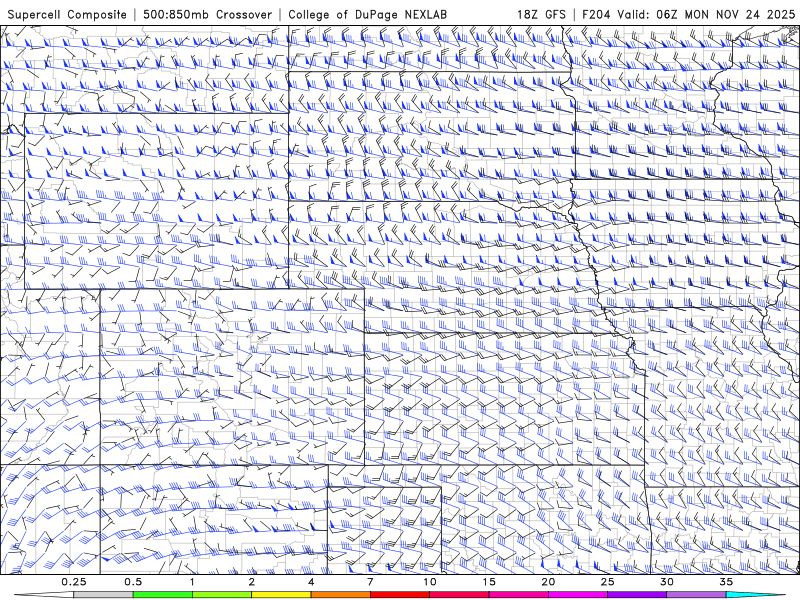Viewport: 800px width, 600px height.
Task: Click the legend value label 15
Action: point(489,582)
